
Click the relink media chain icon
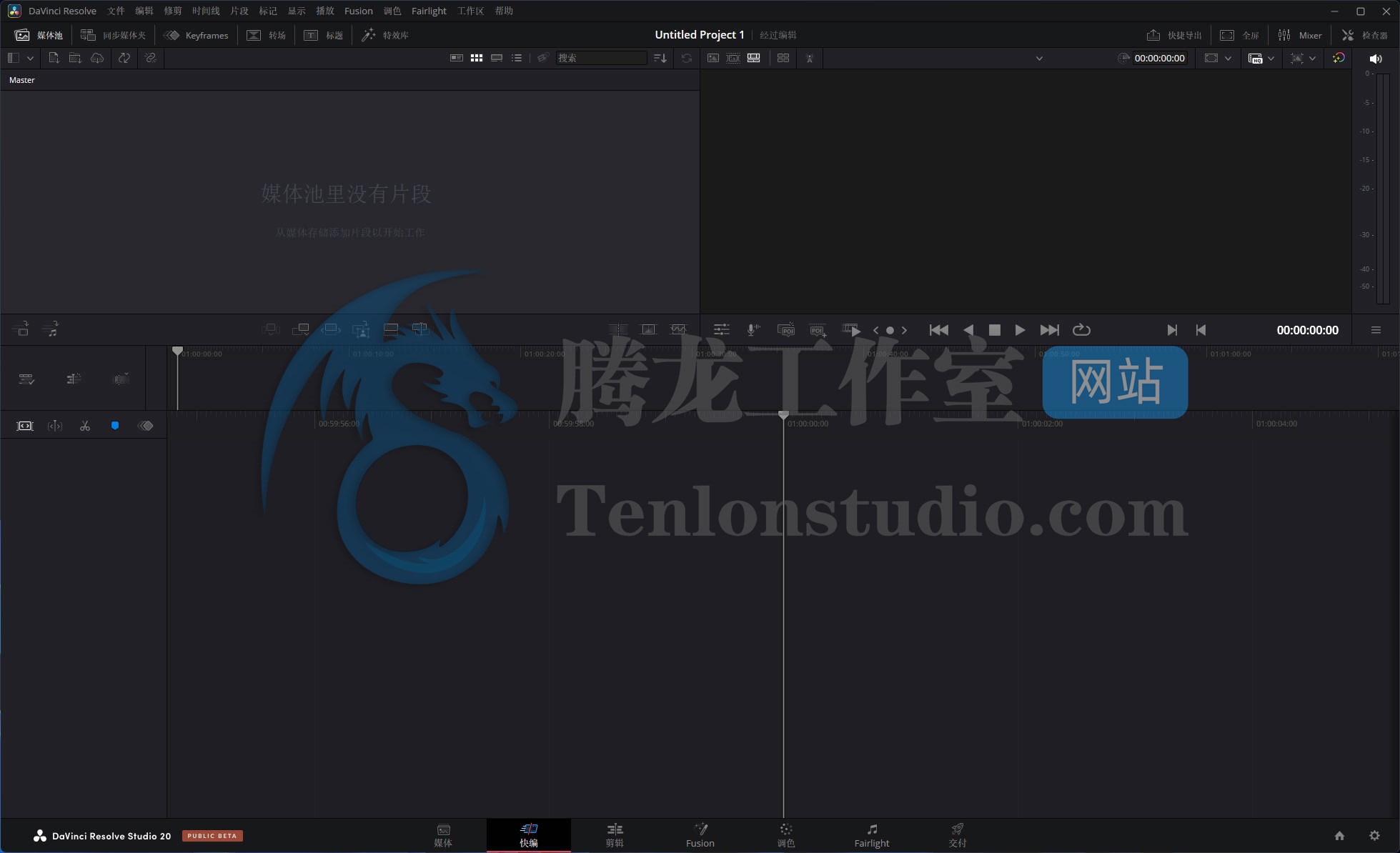tap(150, 58)
